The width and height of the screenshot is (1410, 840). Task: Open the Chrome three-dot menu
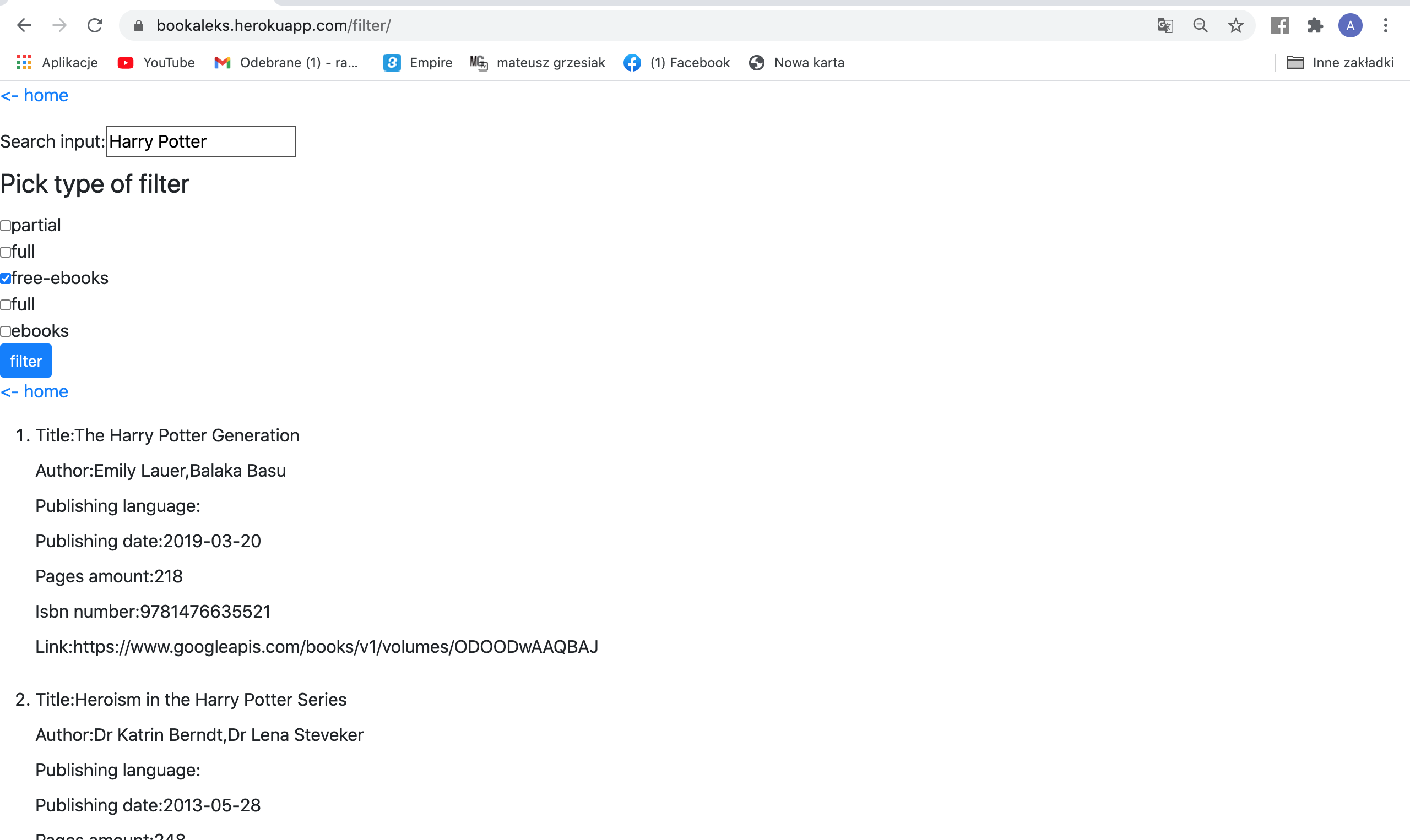[x=1386, y=25]
